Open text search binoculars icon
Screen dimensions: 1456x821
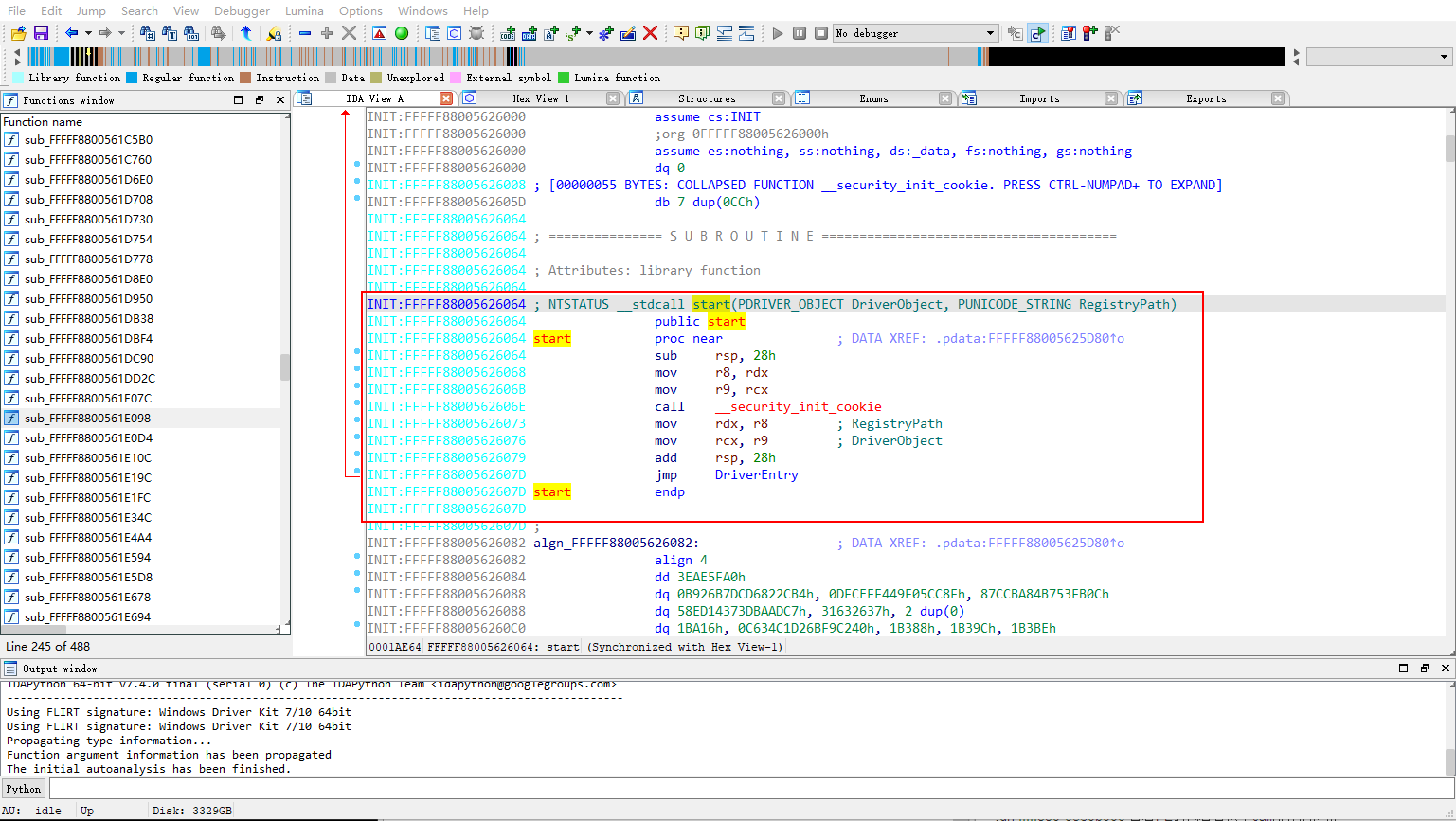click(170, 33)
